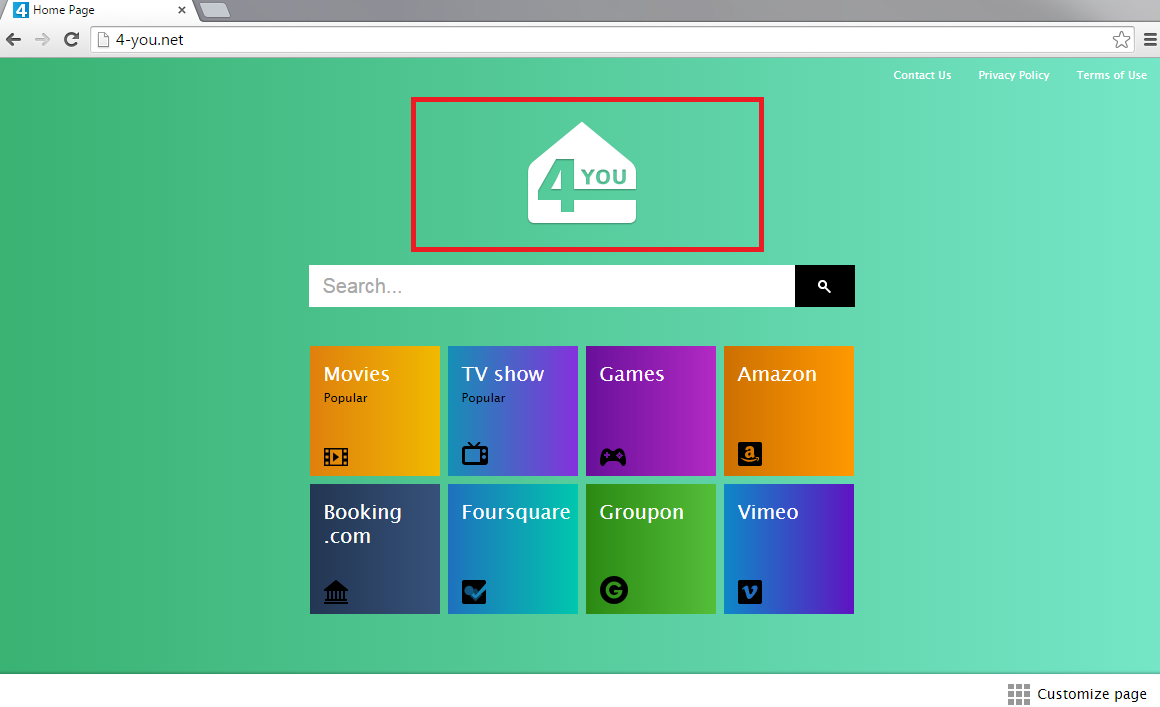Click the Foursquare checkmark icon
The image size is (1160, 707).
474,592
